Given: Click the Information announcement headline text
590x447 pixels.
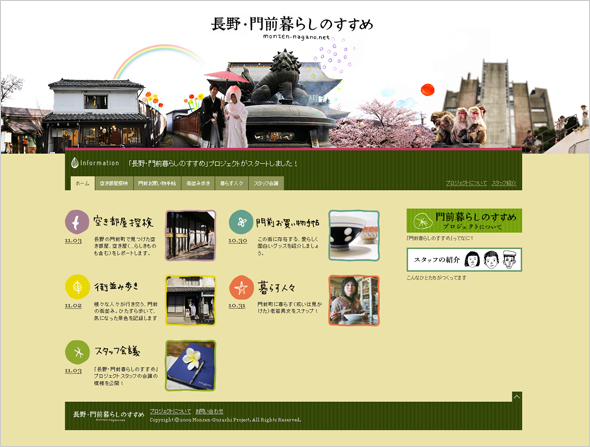Looking at the screenshot, I should coord(213,164).
